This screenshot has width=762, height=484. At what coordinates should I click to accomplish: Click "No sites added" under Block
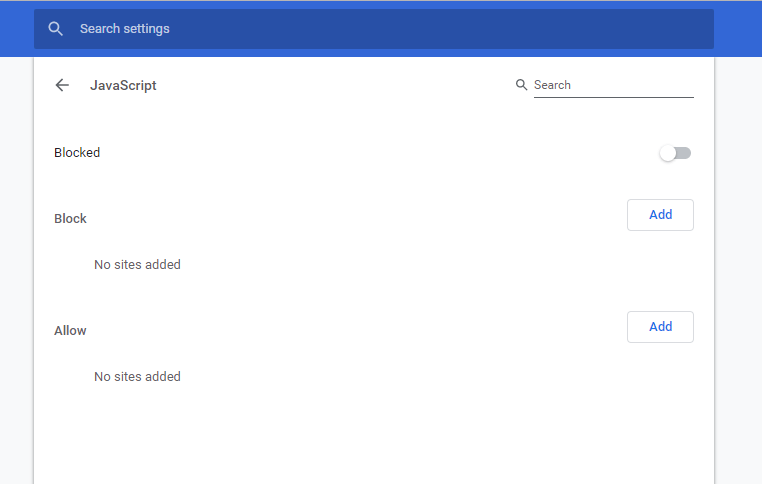pos(137,264)
